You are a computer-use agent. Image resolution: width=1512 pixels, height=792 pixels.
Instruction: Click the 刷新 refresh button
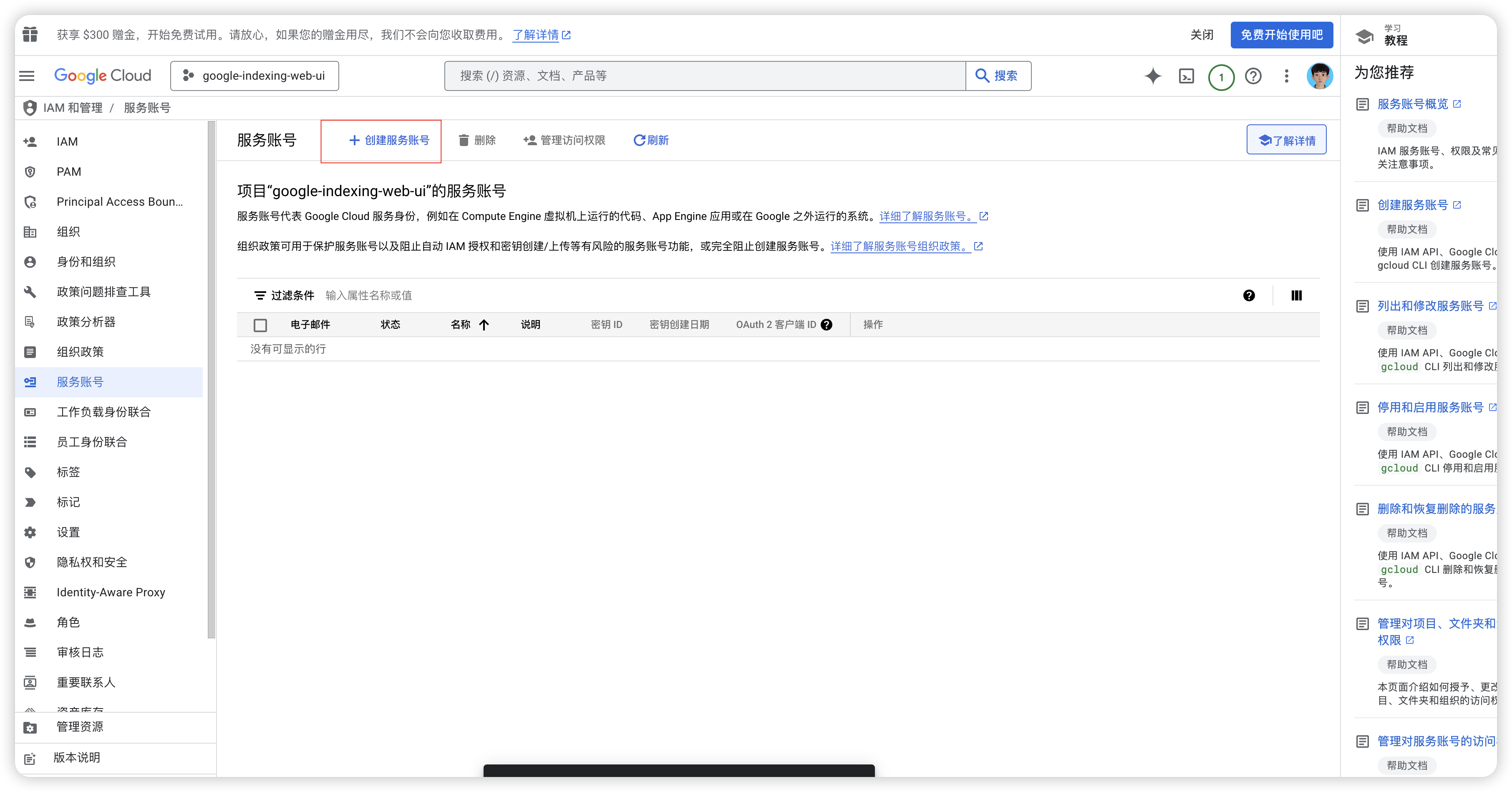651,140
